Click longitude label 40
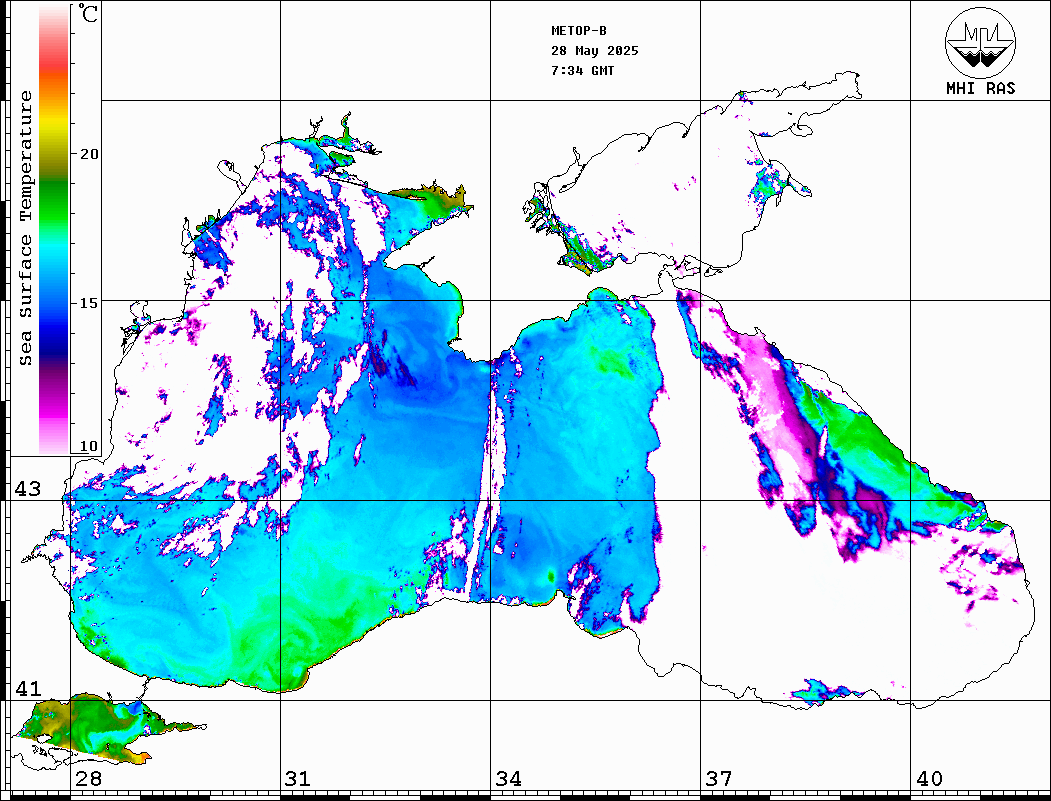The image size is (1051, 801). (x=929, y=779)
